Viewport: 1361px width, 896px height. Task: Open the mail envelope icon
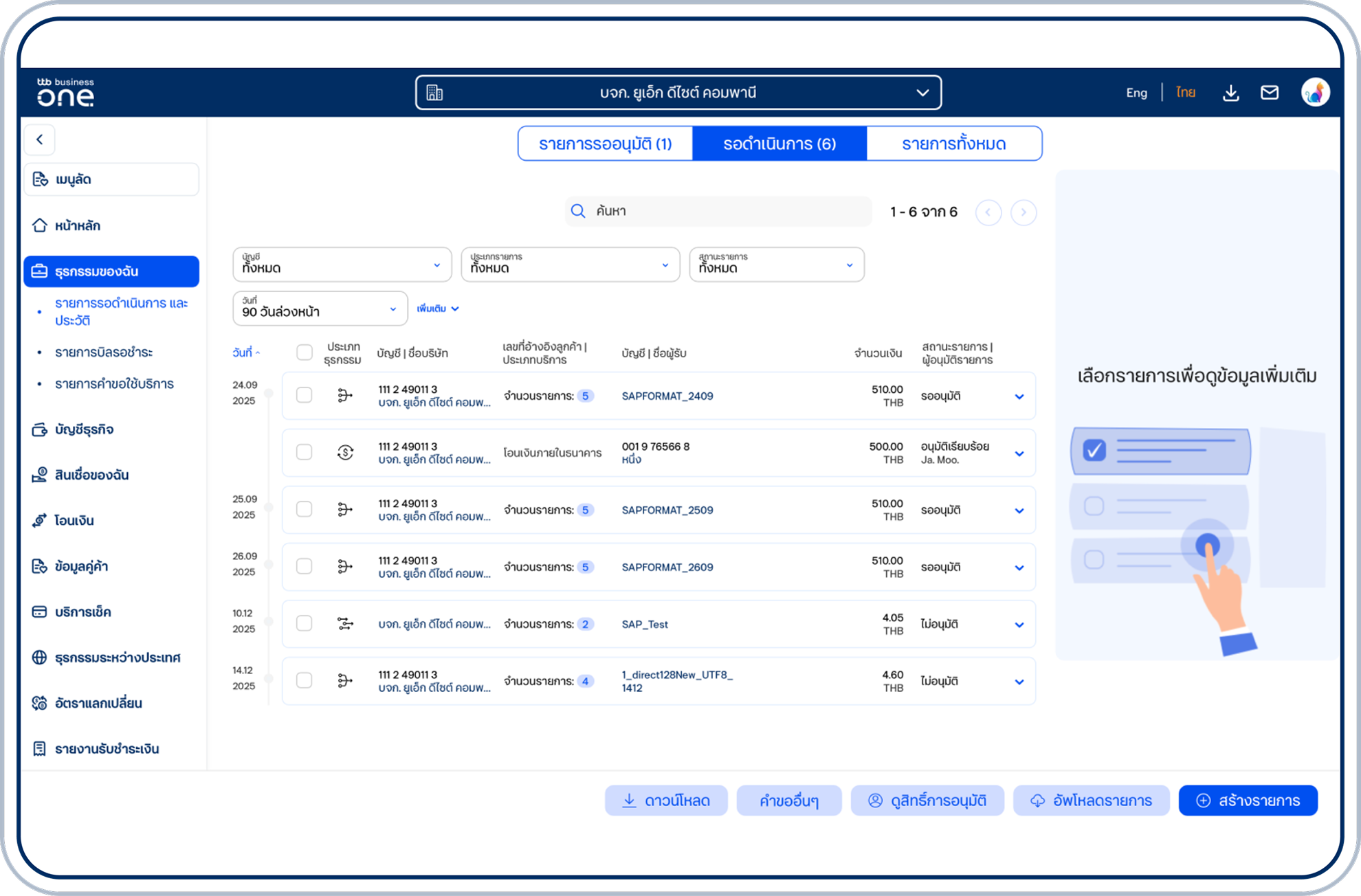1269,93
